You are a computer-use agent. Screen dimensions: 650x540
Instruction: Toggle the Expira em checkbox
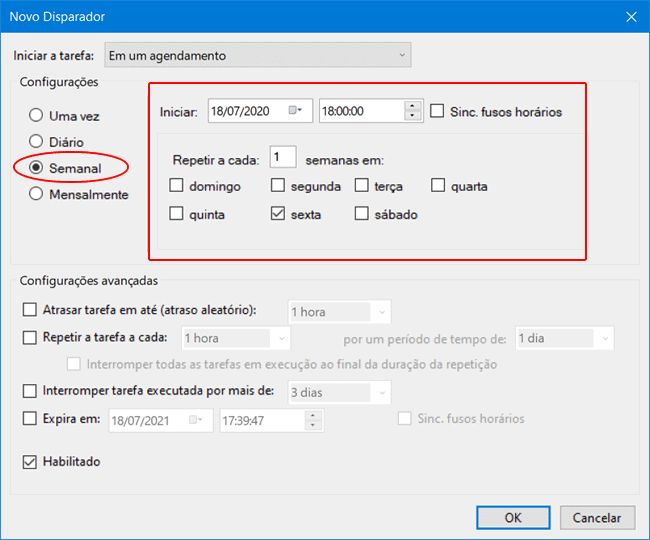[x=30, y=419]
